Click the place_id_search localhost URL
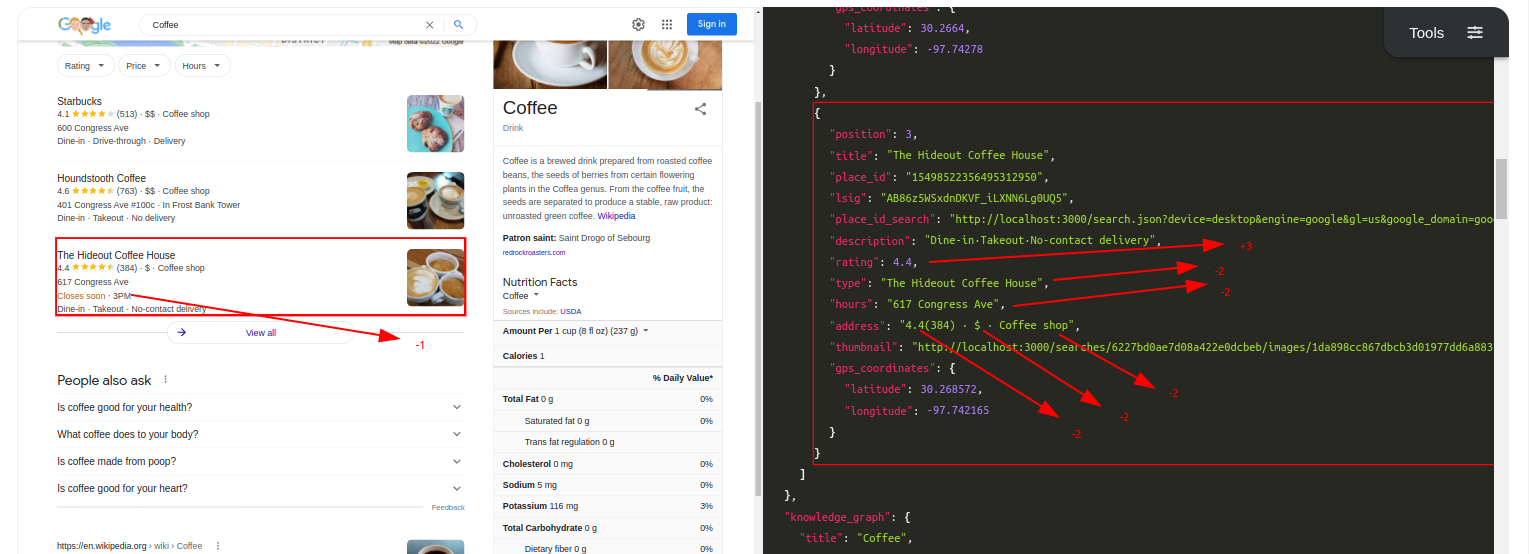Viewport: 1529px width, 554px height. pos(1222,219)
